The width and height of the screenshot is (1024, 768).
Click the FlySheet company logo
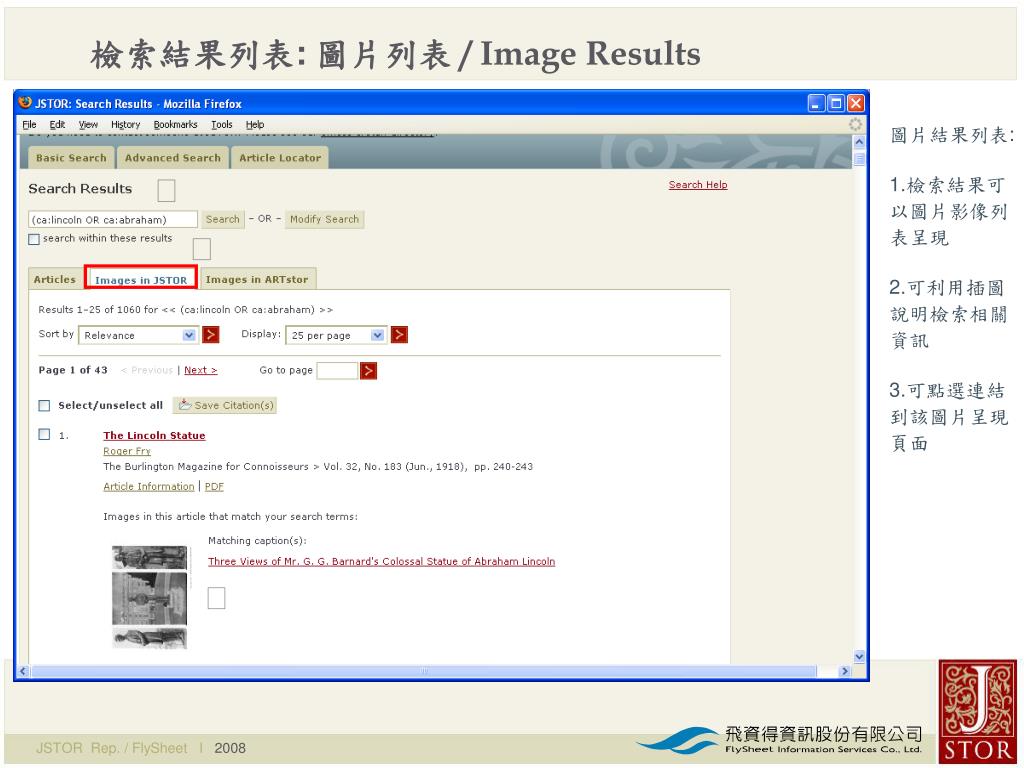(780, 741)
